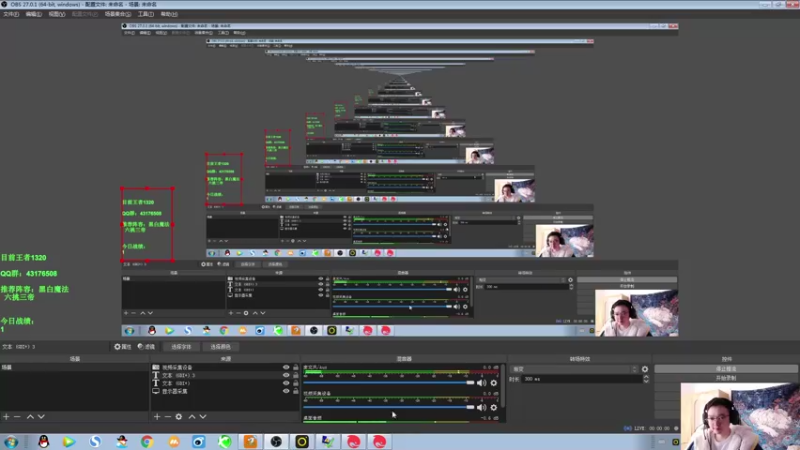The image size is (800, 450).
Task: Move selected source down in list
Action: click(203, 417)
